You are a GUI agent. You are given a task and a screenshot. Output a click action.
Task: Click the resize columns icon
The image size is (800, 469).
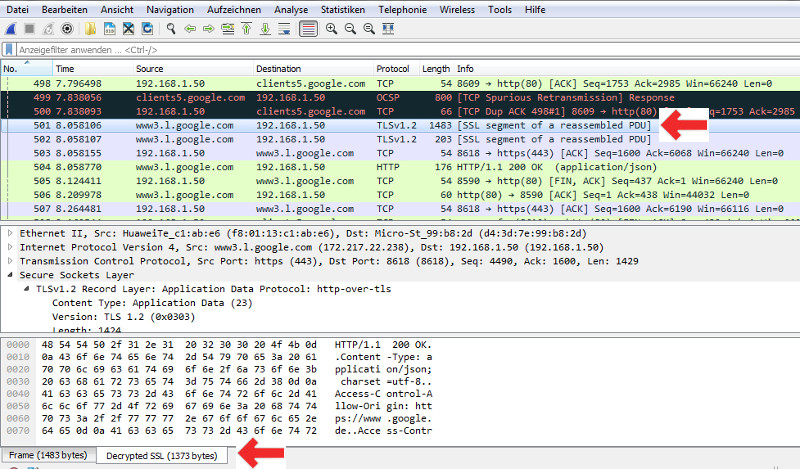(388, 29)
